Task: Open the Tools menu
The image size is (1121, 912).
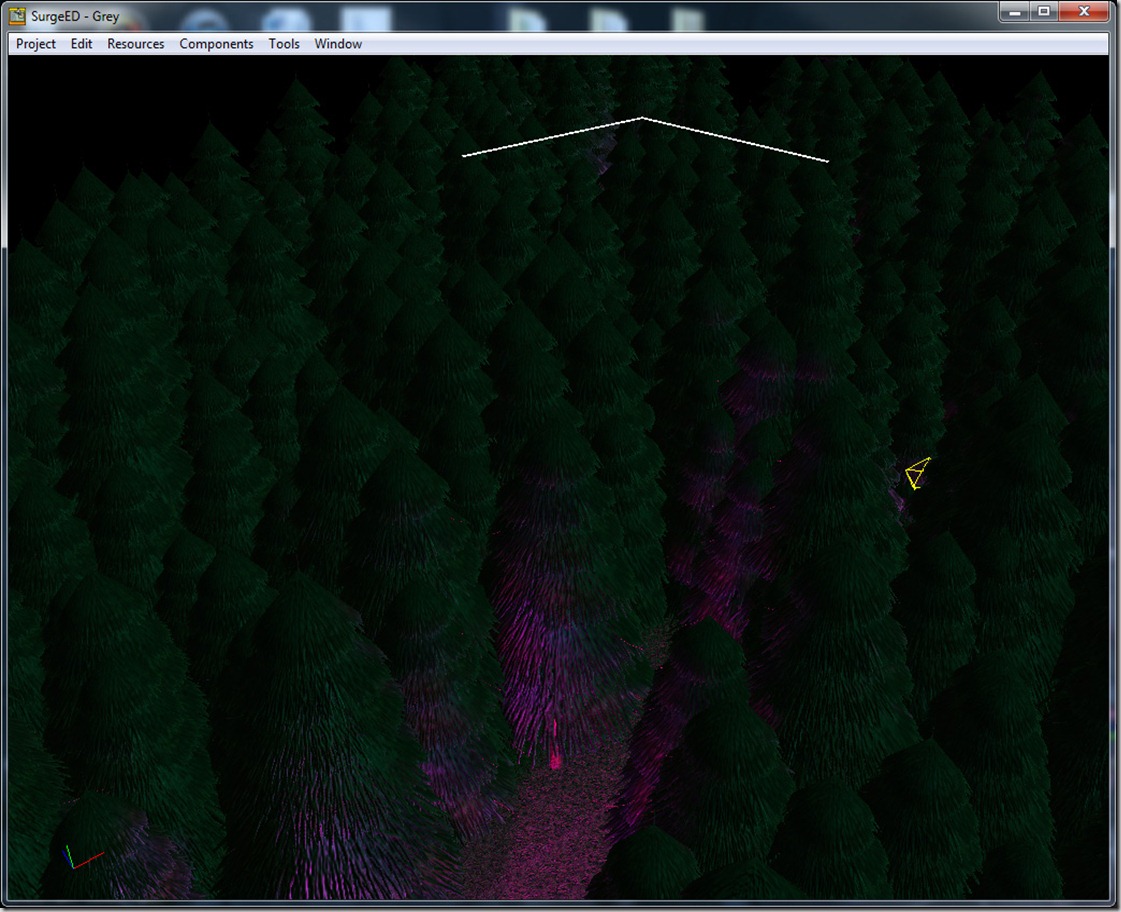Action: pyautogui.click(x=284, y=44)
